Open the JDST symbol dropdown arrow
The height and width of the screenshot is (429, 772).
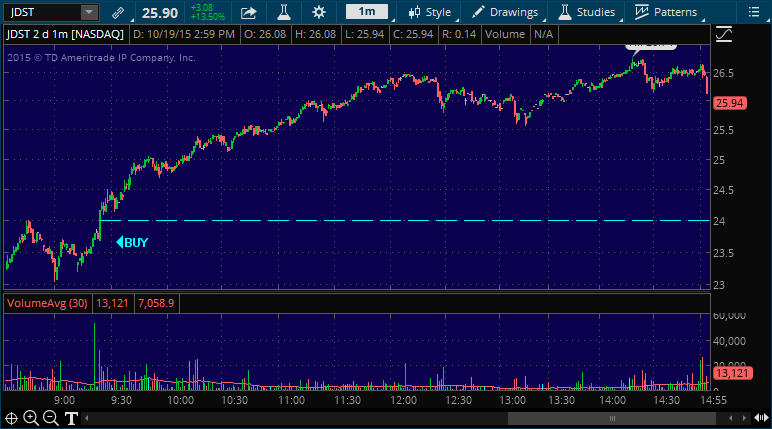click(x=89, y=12)
